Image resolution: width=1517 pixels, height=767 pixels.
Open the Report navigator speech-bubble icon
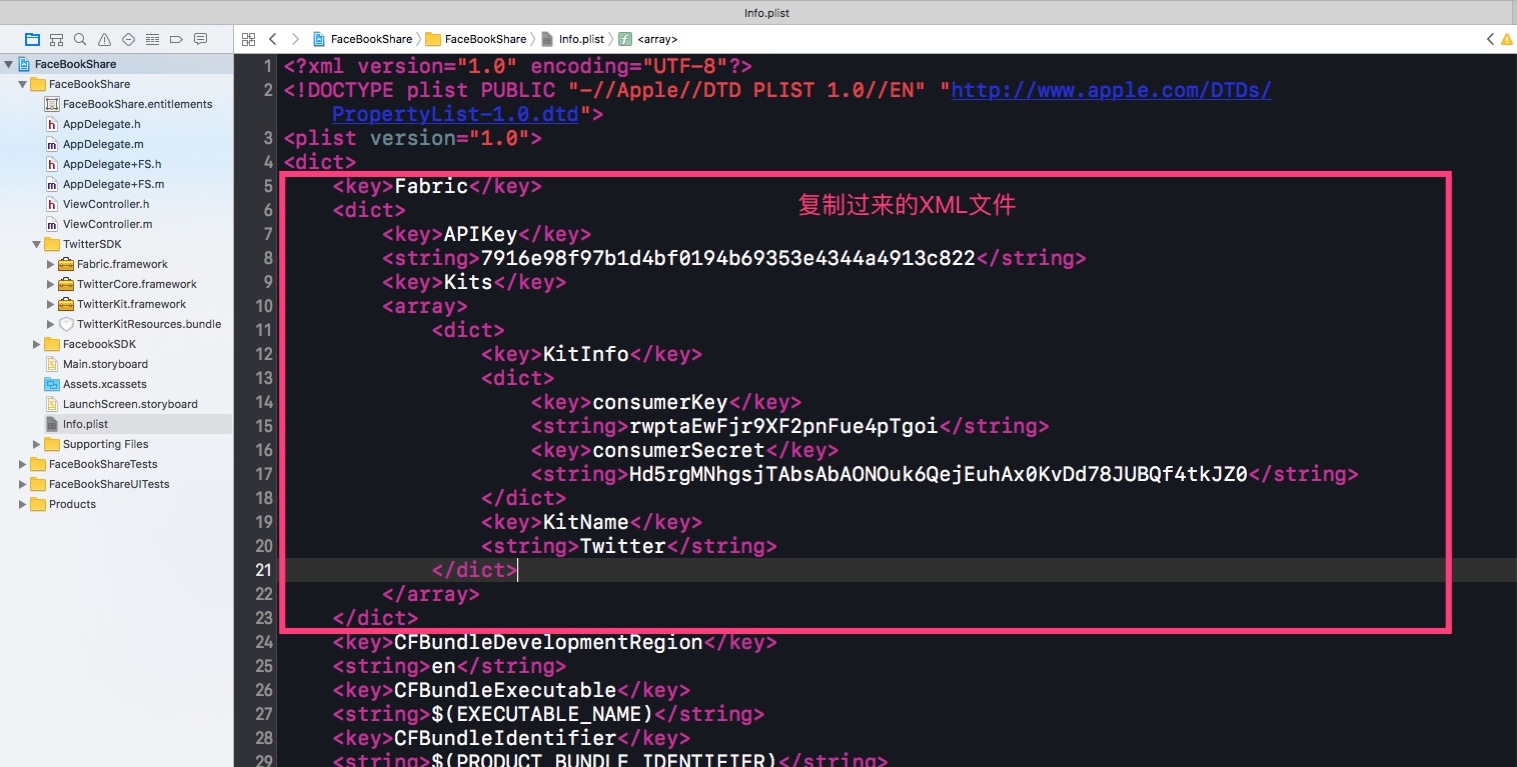200,39
